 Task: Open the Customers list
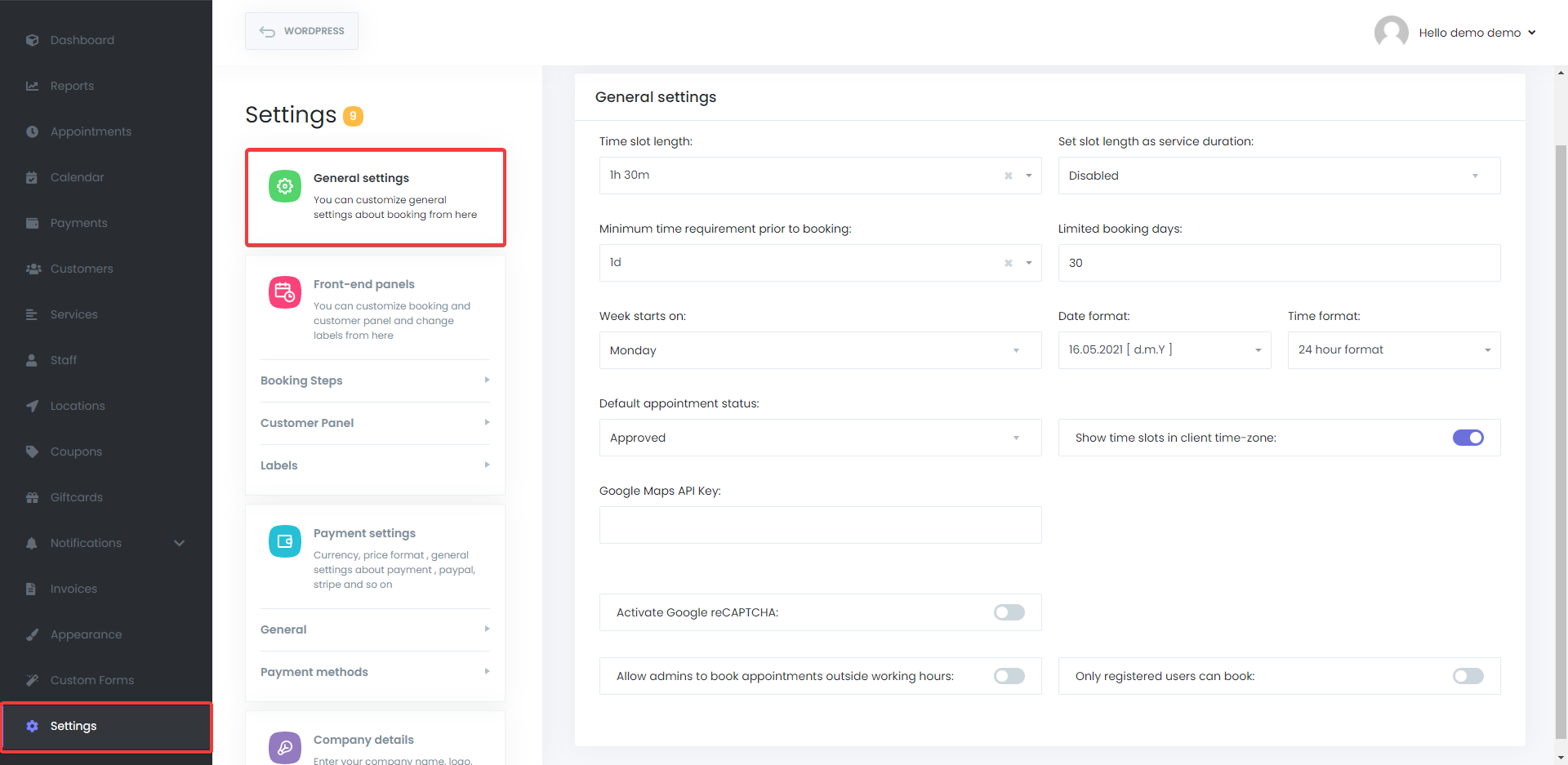point(81,268)
